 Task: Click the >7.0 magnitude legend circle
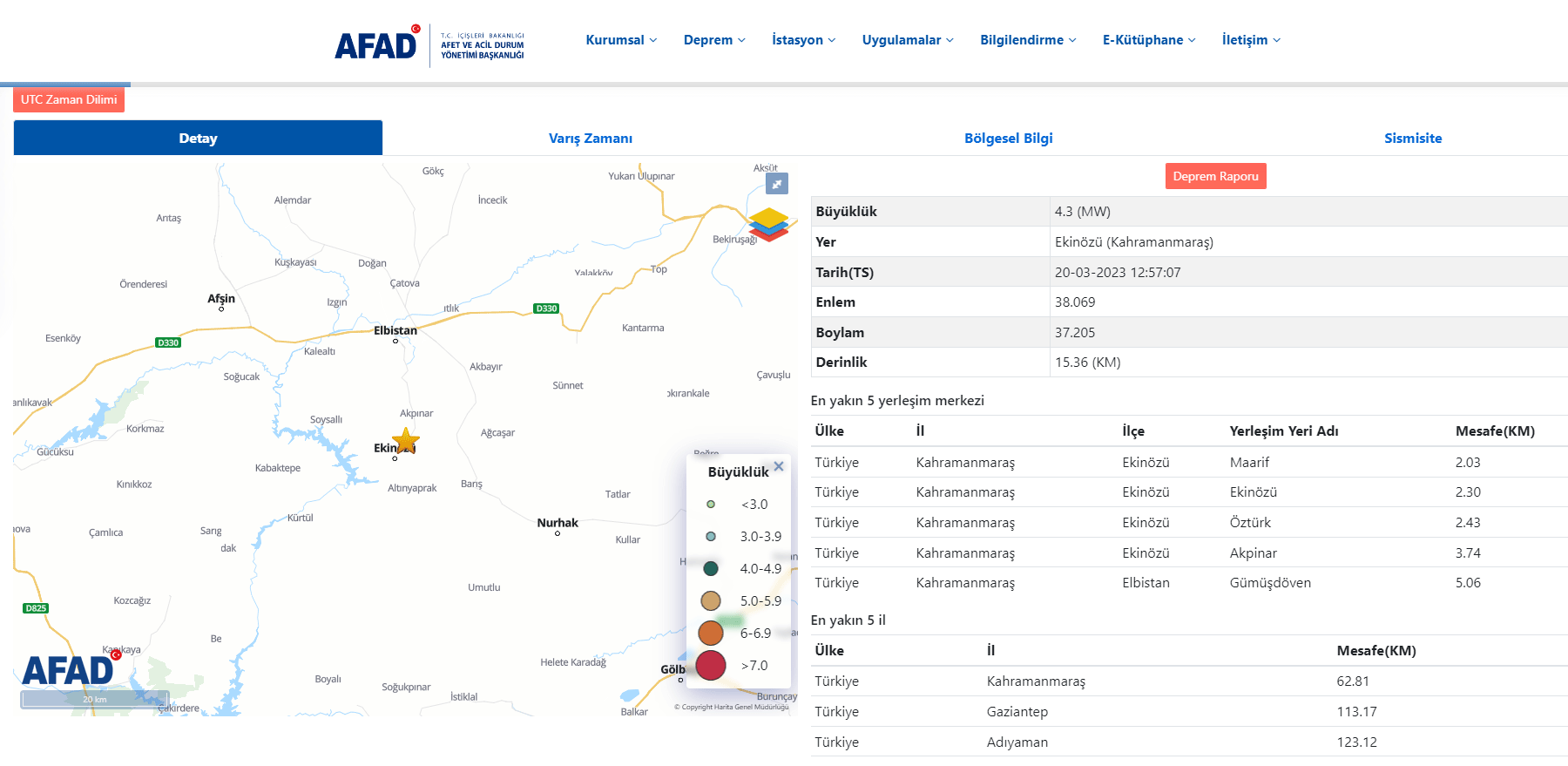coord(711,666)
